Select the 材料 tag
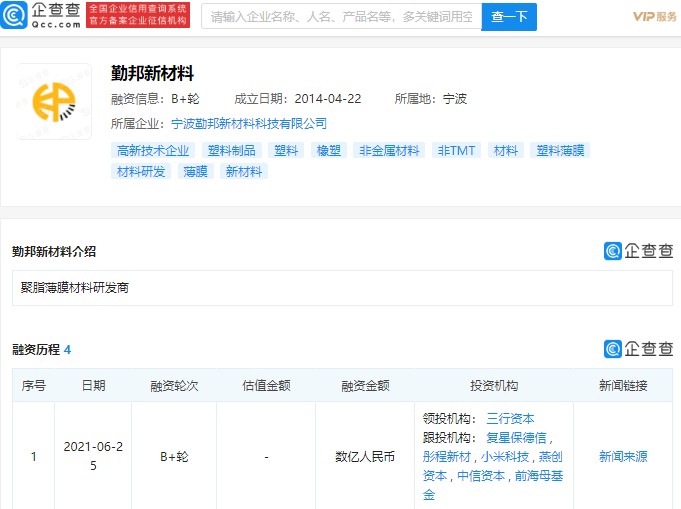Screen dimensions: 681x509 tap(506, 150)
